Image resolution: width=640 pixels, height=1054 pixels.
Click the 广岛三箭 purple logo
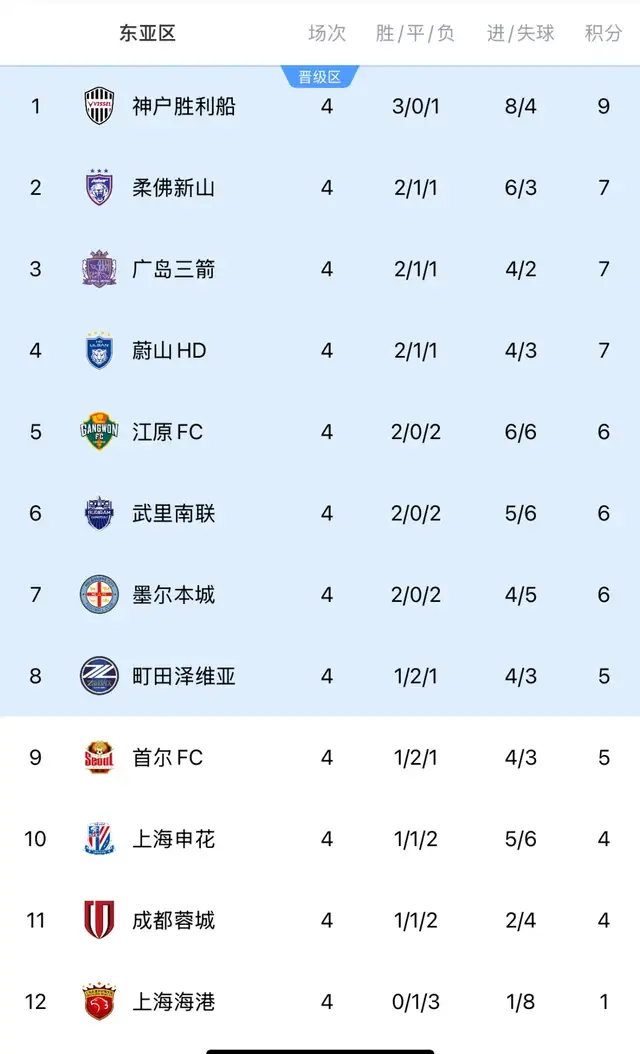tap(99, 269)
